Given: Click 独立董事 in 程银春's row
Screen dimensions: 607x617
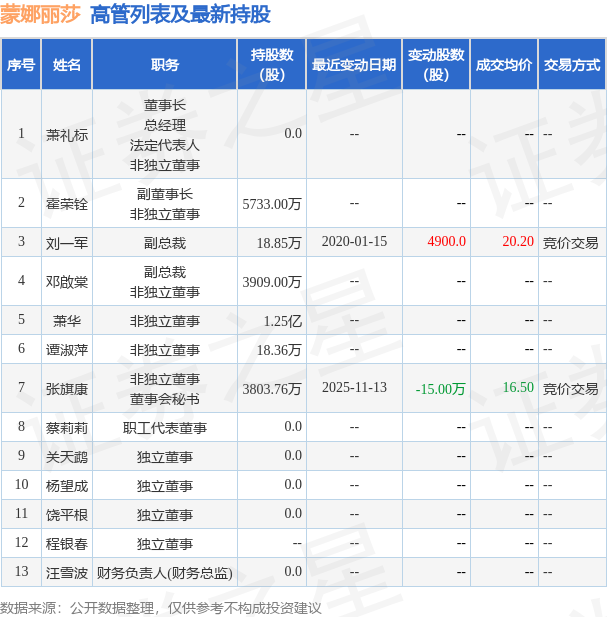Looking at the screenshot, I should [x=165, y=544].
